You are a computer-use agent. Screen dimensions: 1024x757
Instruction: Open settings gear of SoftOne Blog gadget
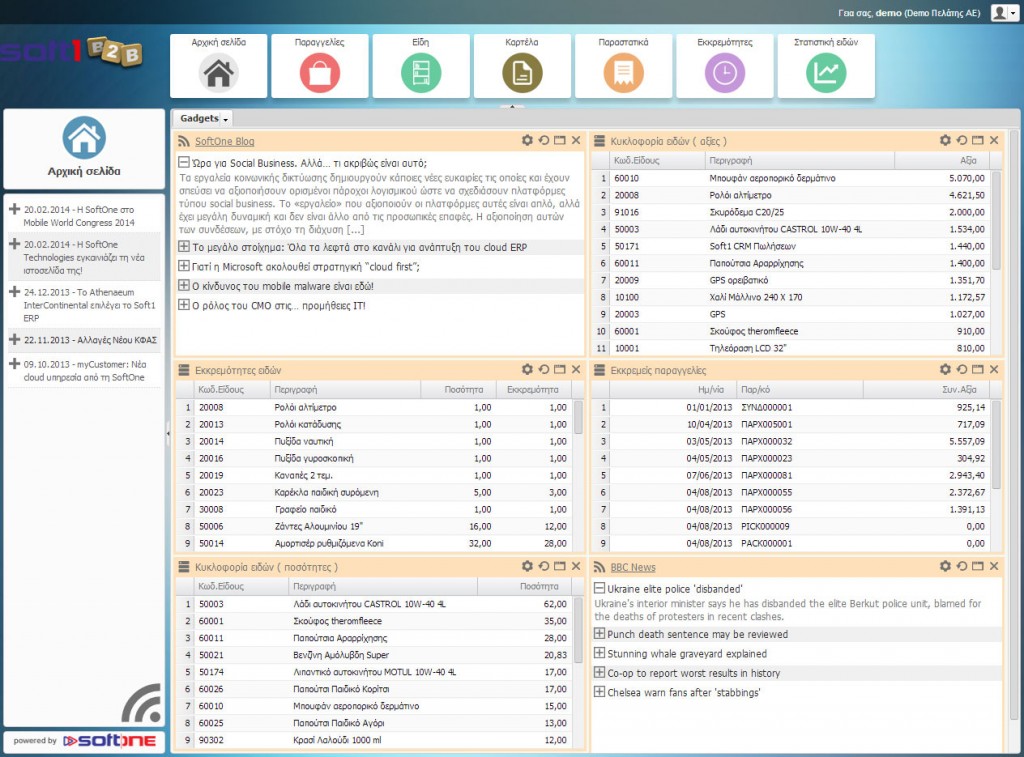(527, 140)
